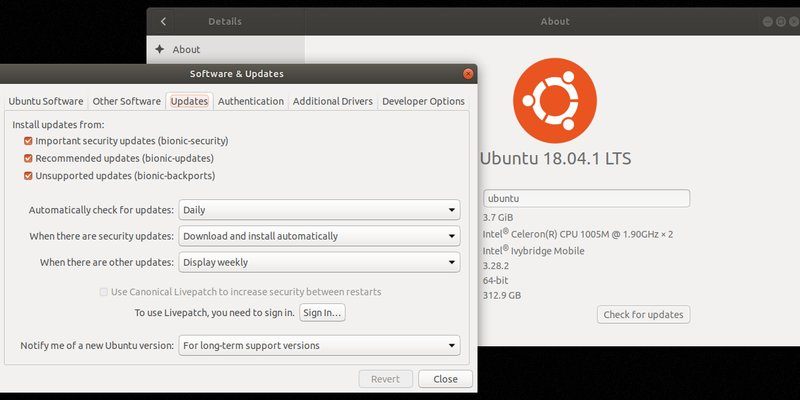Open the Additional Drivers tab
Viewport: 800px width, 400px height.
click(333, 101)
